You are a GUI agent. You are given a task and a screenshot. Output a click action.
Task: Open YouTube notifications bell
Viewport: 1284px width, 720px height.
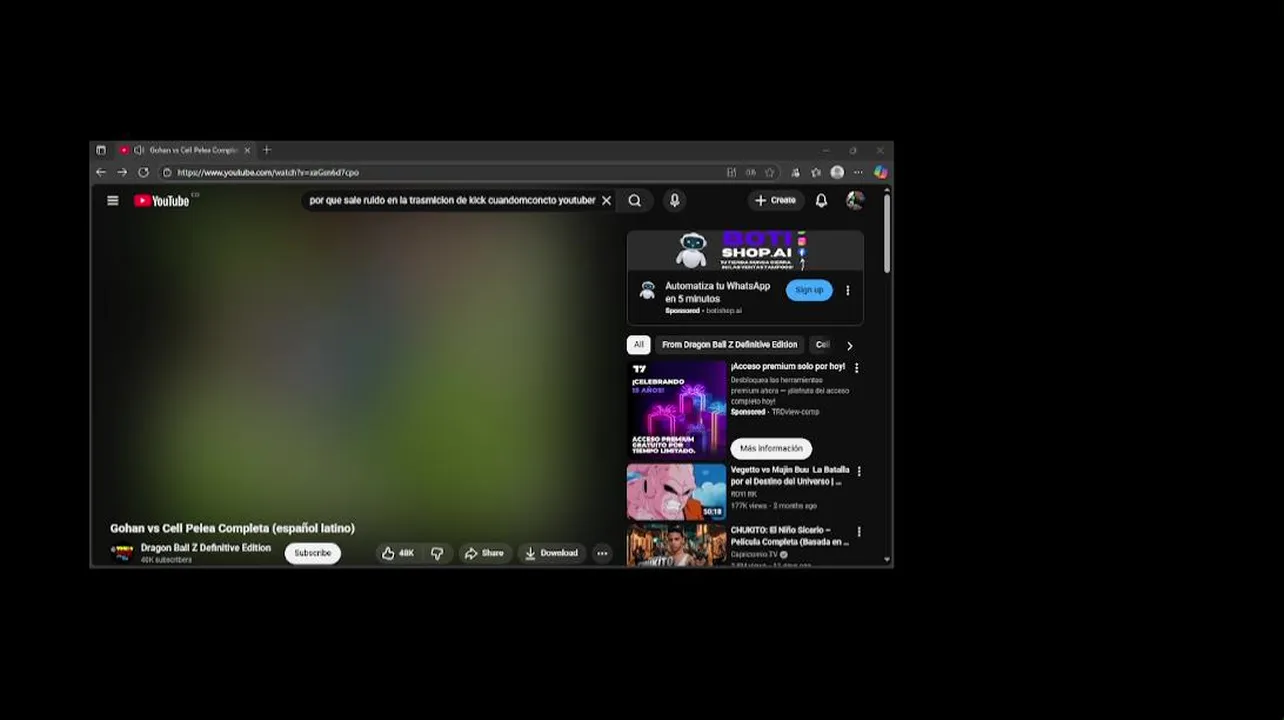point(821,200)
